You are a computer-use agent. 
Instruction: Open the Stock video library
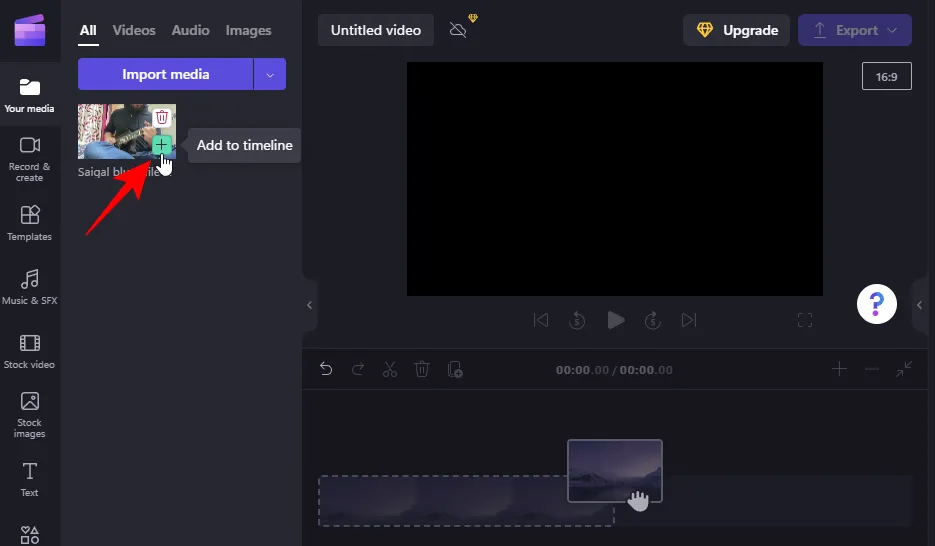click(x=30, y=351)
